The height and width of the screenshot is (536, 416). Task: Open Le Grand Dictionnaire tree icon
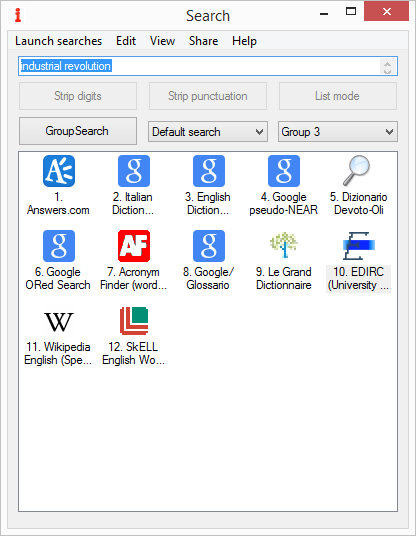[284, 245]
